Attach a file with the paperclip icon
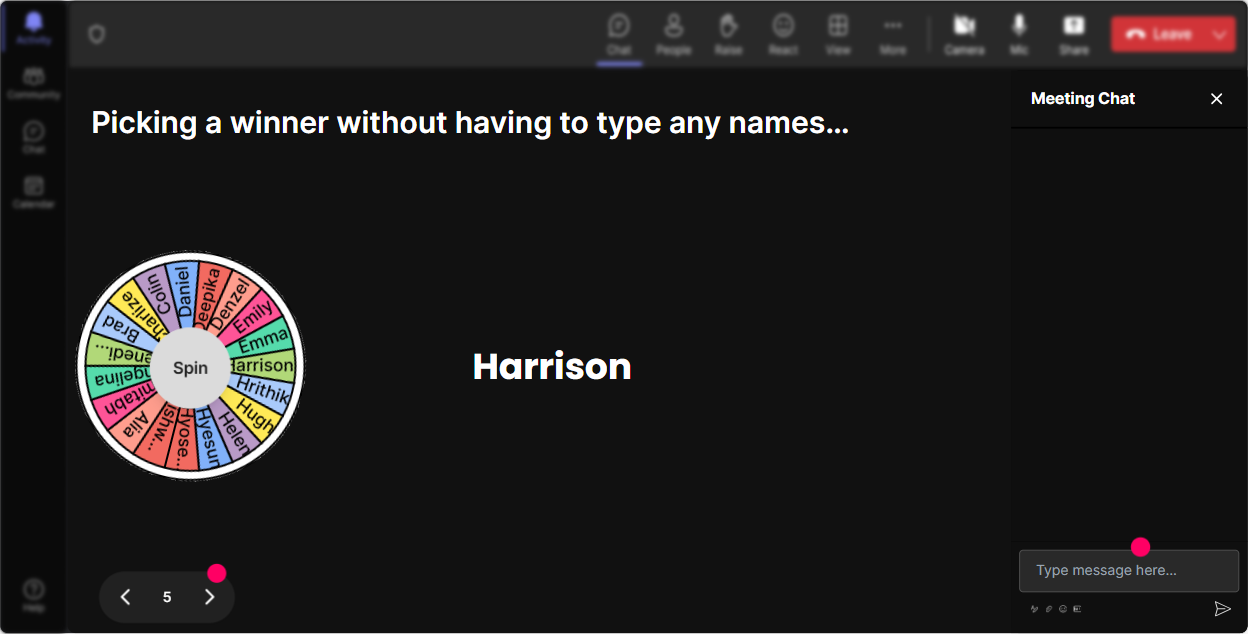This screenshot has width=1248, height=634. click(1049, 608)
